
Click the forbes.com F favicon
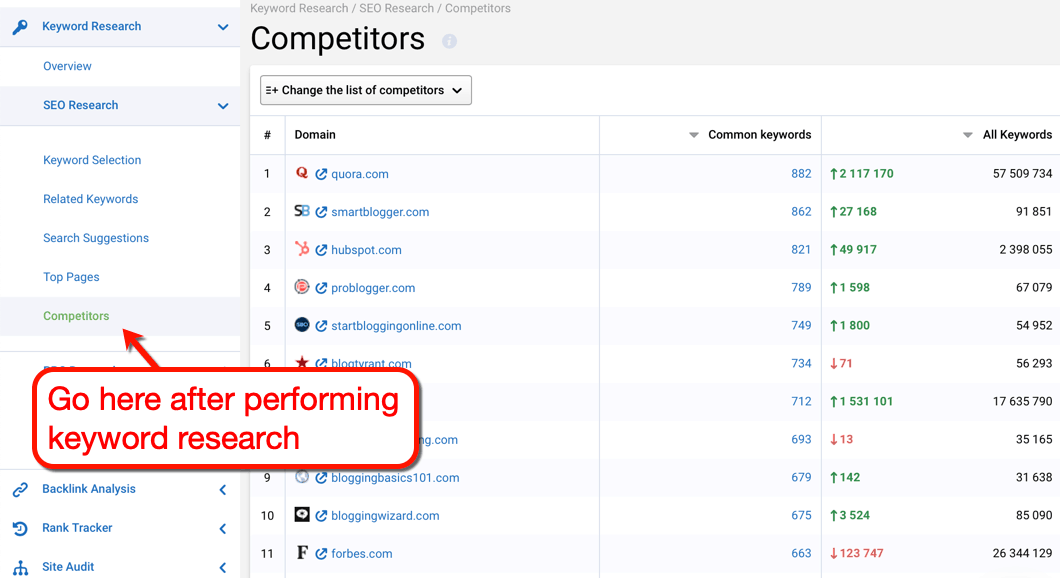[302, 553]
